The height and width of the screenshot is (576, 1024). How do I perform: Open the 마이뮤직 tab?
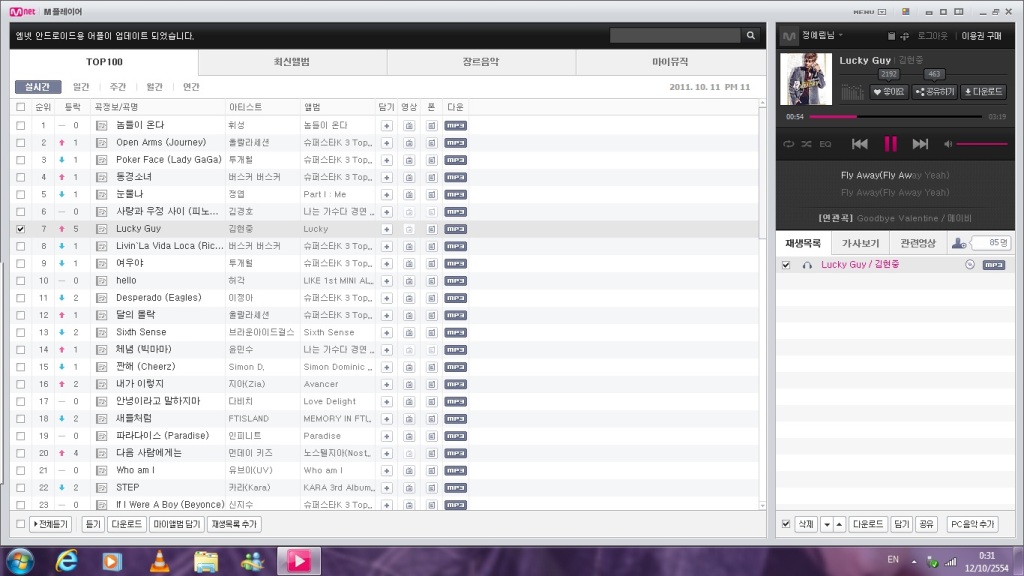(x=671, y=62)
